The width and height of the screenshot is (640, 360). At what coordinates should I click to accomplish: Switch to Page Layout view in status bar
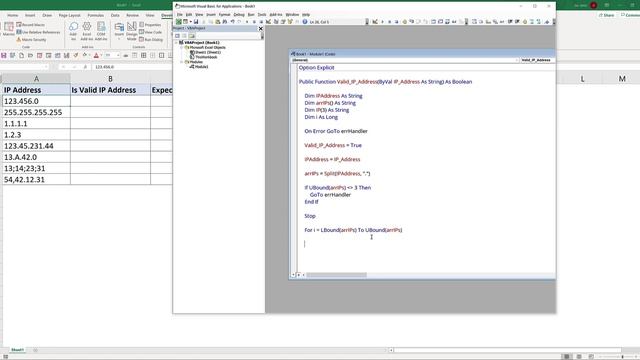[579, 356]
